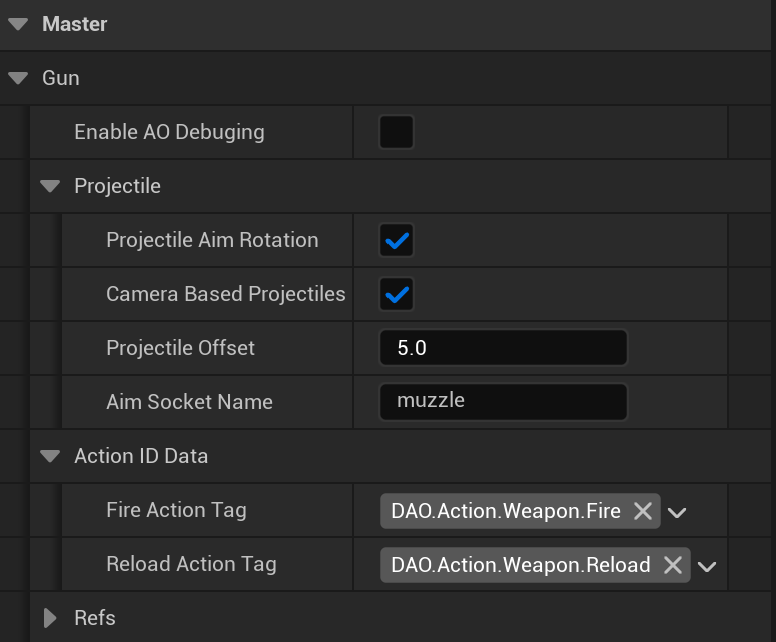Collapse the Master category arrow
The width and height of the screenshot is (776, 642).
[18, 24]
